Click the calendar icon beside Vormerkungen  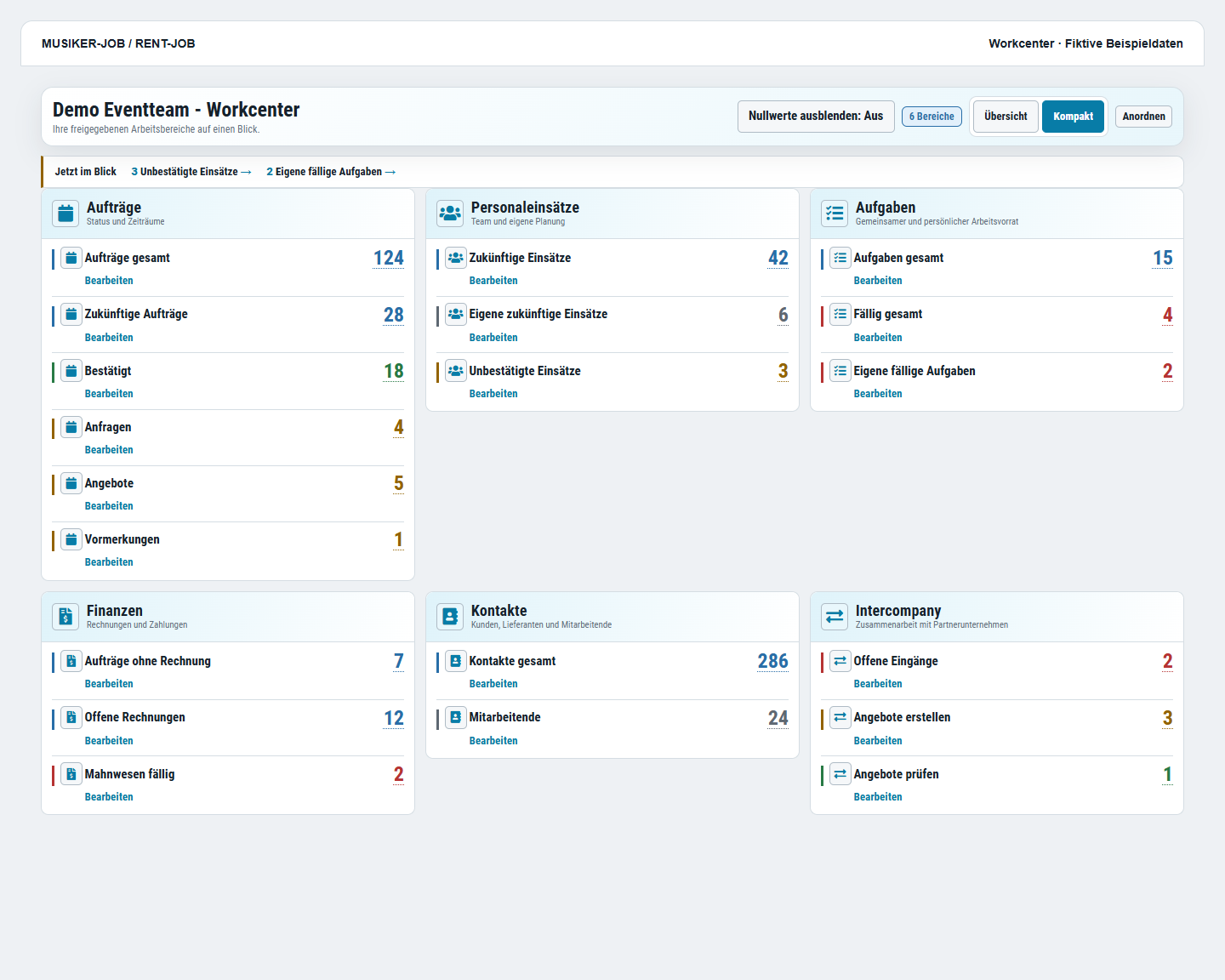point(71,539)
